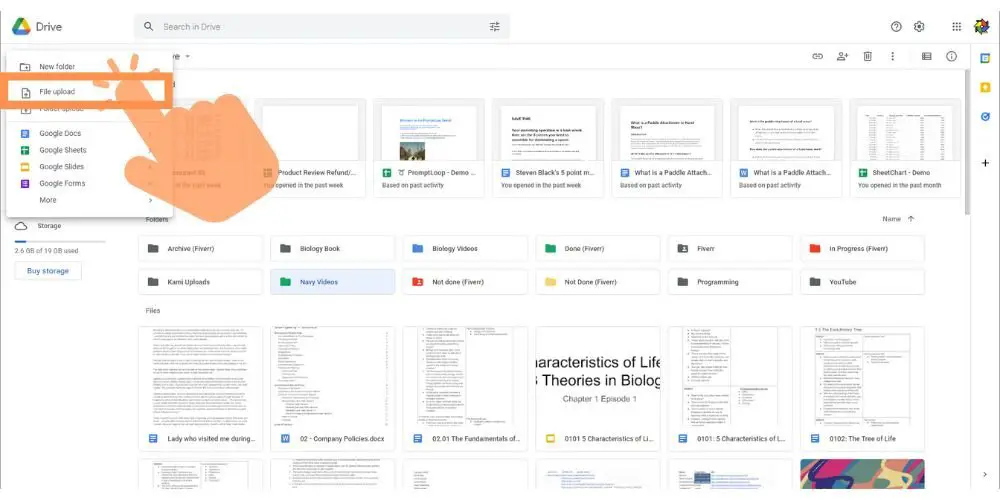Click Get add-ons plus icon
The image size is (1000, 500).
(x=985, y=163)
